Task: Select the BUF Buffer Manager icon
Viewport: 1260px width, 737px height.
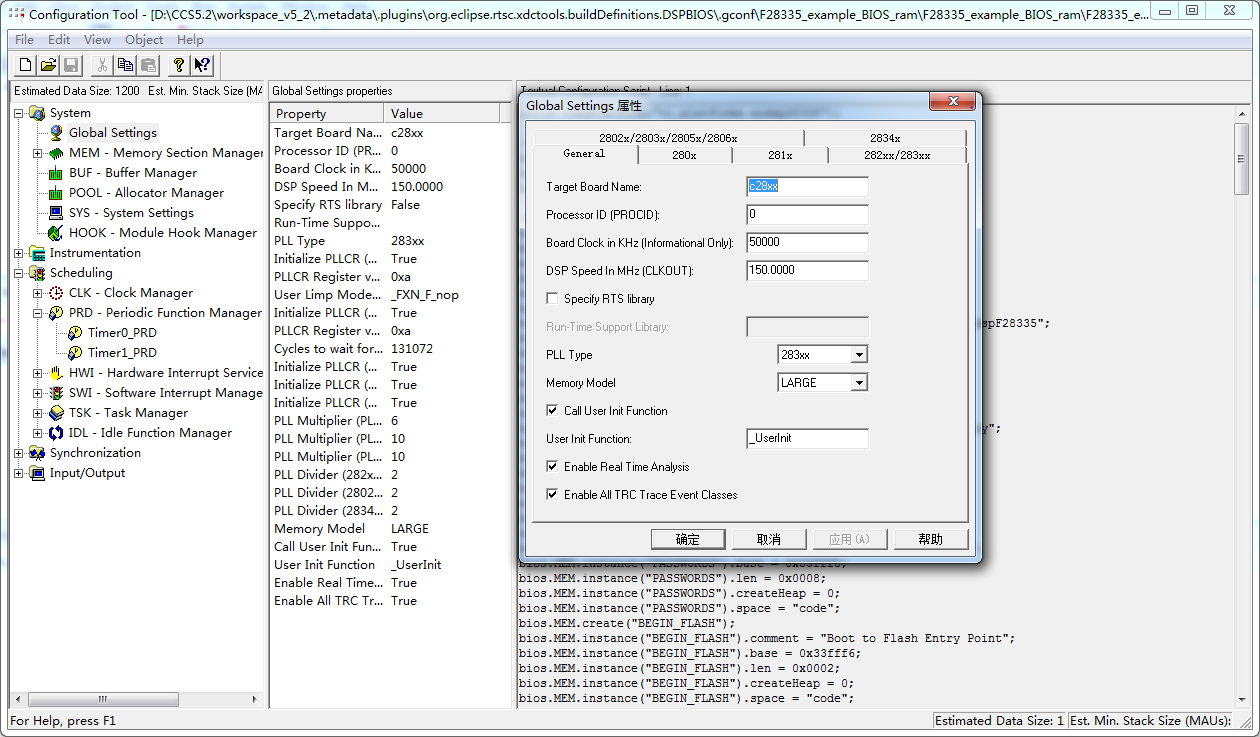Action: click(x=56, y=173)
